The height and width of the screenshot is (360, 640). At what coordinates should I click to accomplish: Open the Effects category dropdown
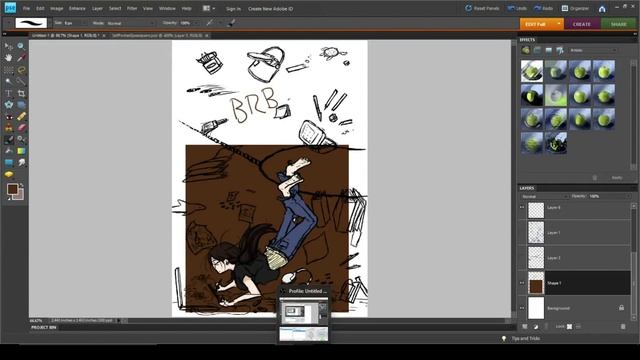coord(593,50)
